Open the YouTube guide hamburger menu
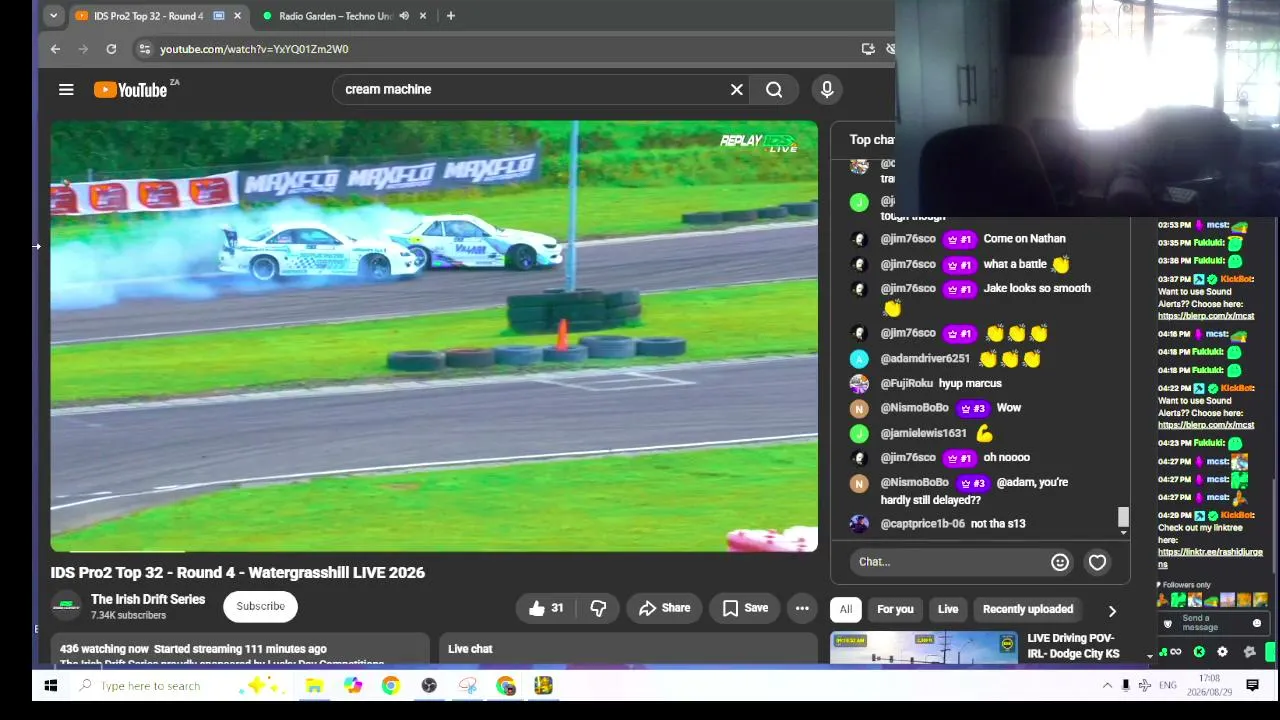 coord(66,90)
